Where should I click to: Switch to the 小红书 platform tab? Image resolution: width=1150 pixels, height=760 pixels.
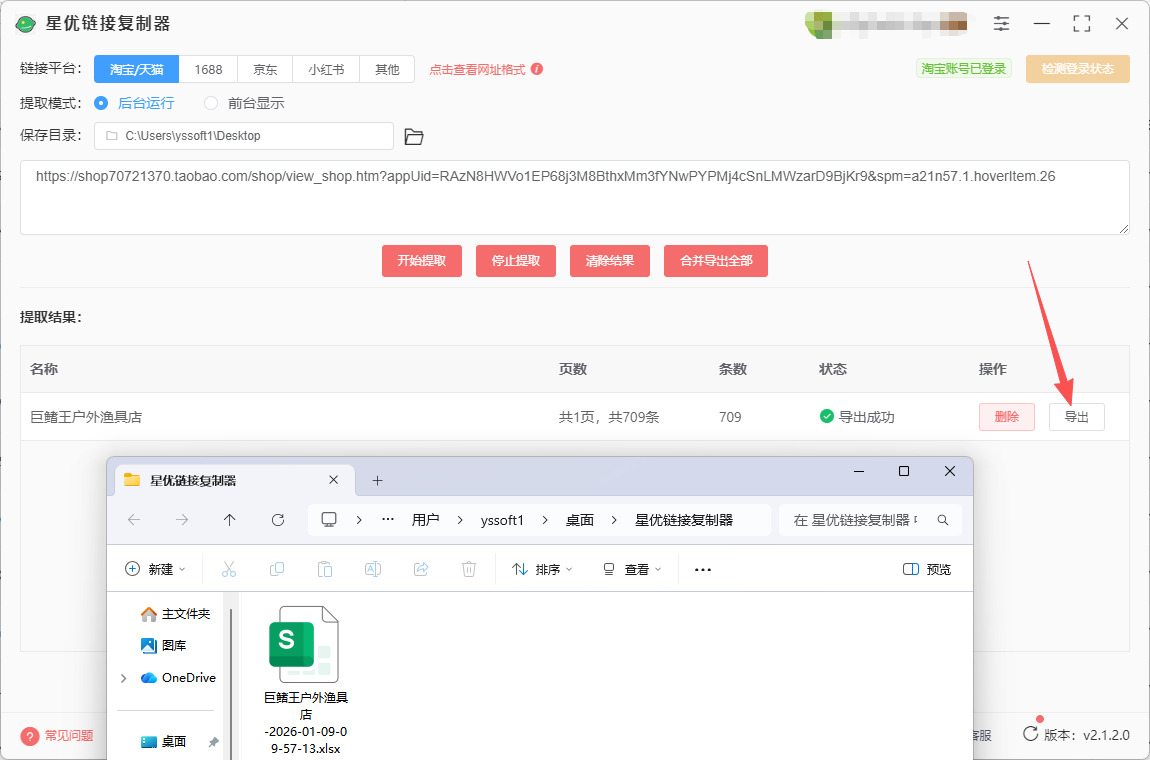[x=326, y=69]
